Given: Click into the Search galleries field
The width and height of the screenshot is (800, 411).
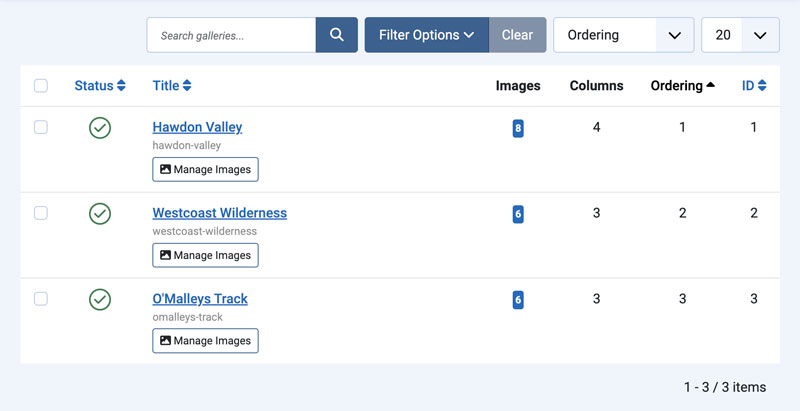Looking at the screenshot, I should click(231, 35).
